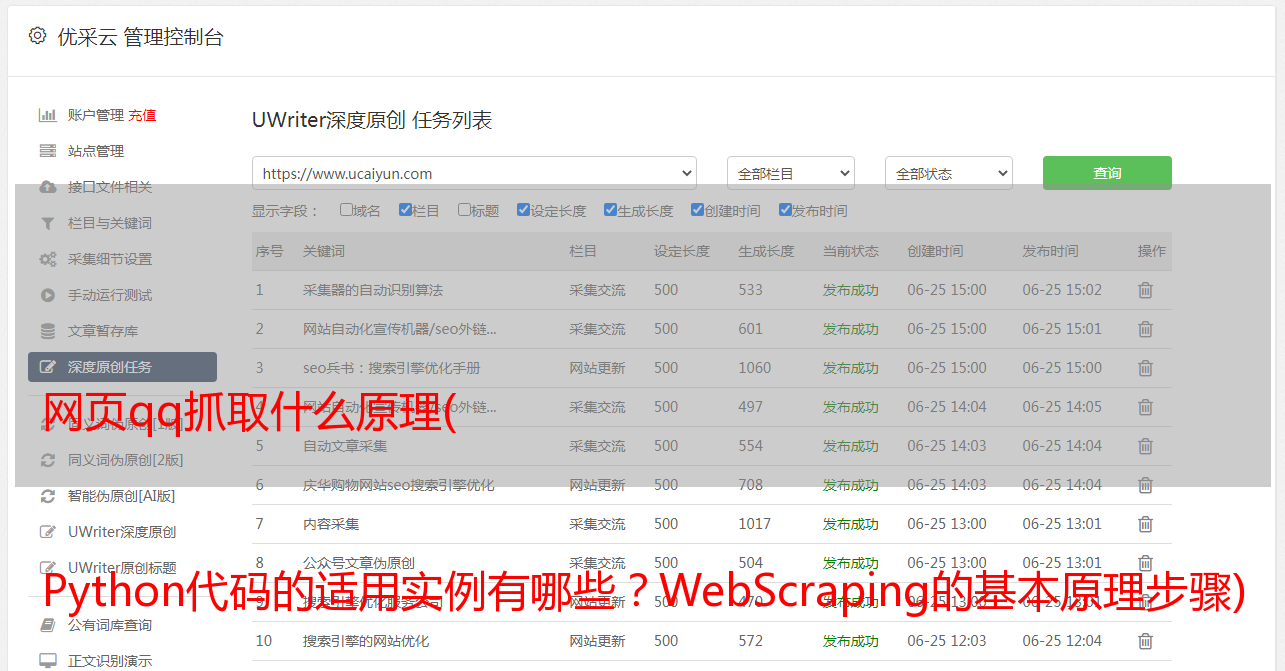
Task: Open 公有词库查询 in the sidebar
Action: coord(110,625)
